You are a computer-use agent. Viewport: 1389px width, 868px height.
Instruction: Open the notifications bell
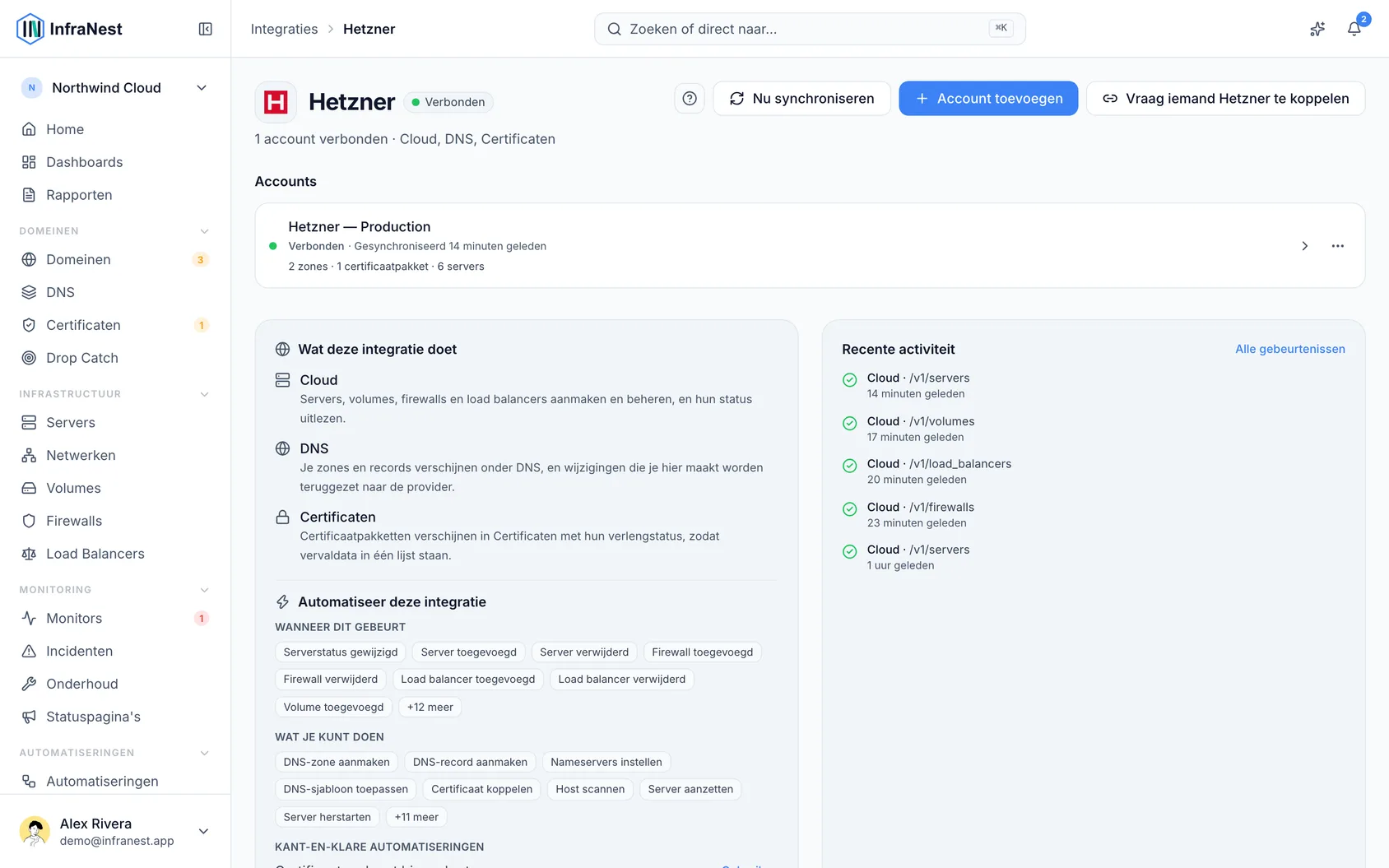pyautogui.click(x=1354, y=29)
